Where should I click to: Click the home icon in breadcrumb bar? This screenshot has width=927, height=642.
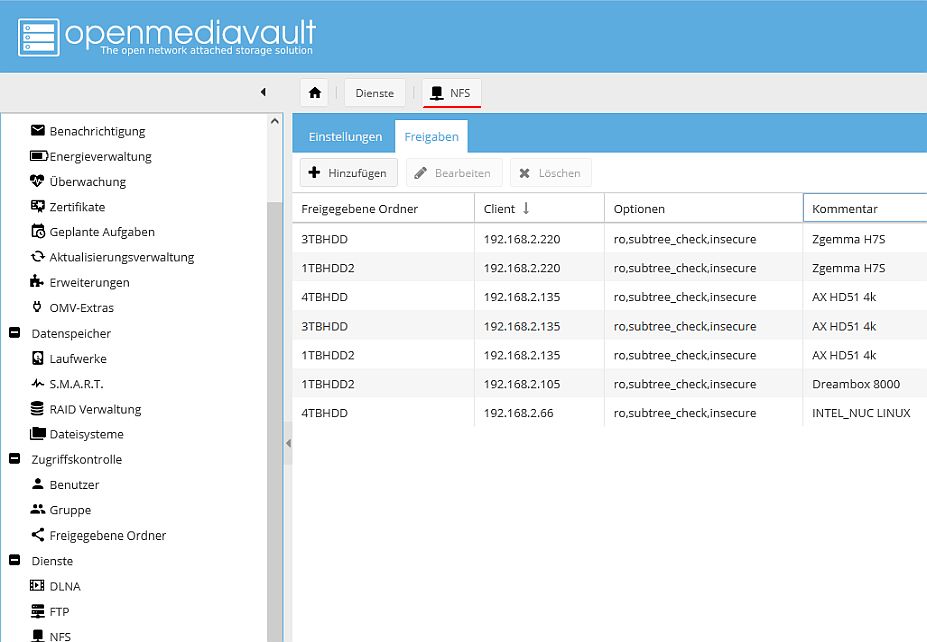pyautogui.click(x=315, y=93)
